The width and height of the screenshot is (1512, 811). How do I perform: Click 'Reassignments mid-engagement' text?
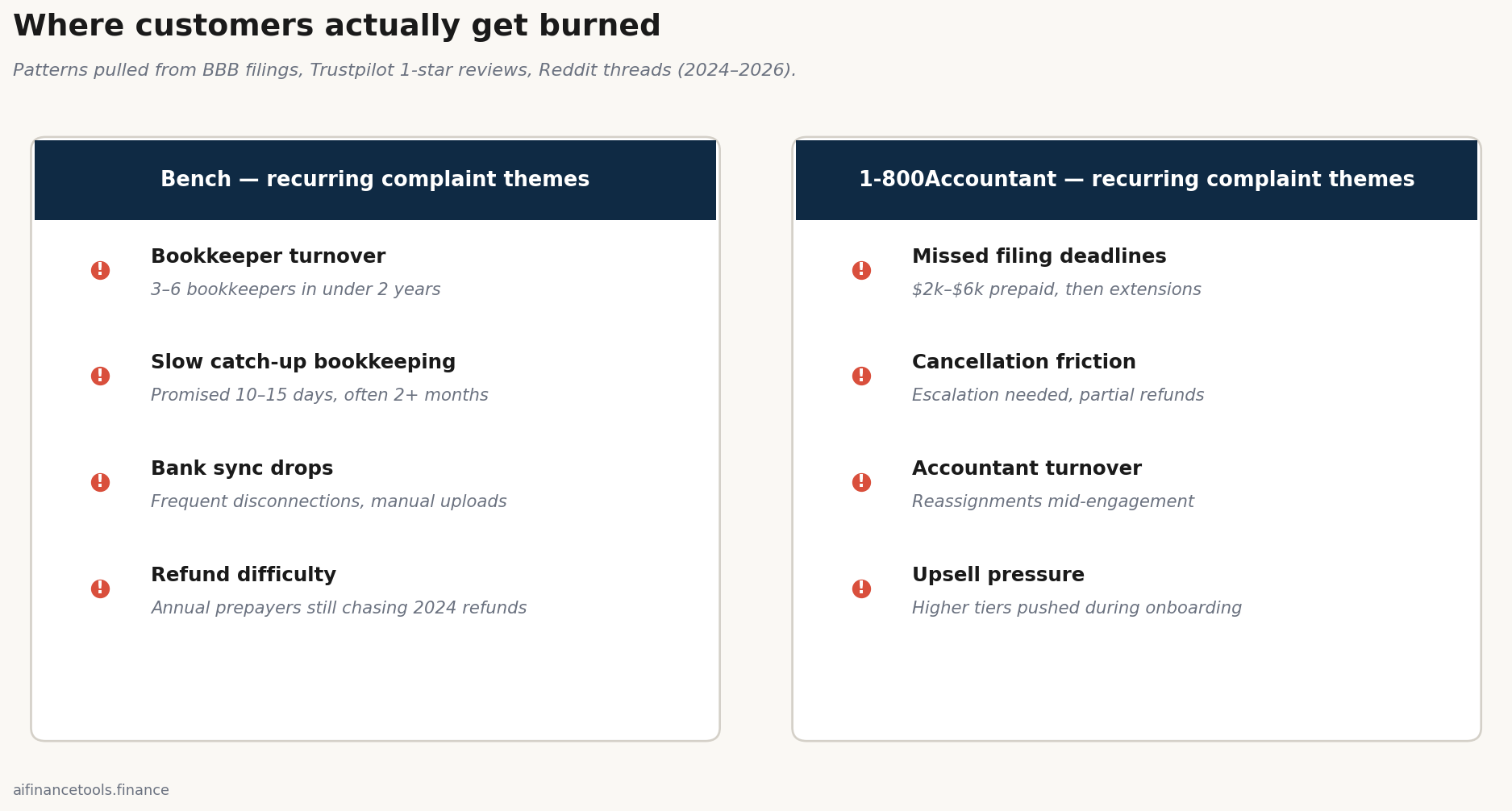click(1053, 502)
